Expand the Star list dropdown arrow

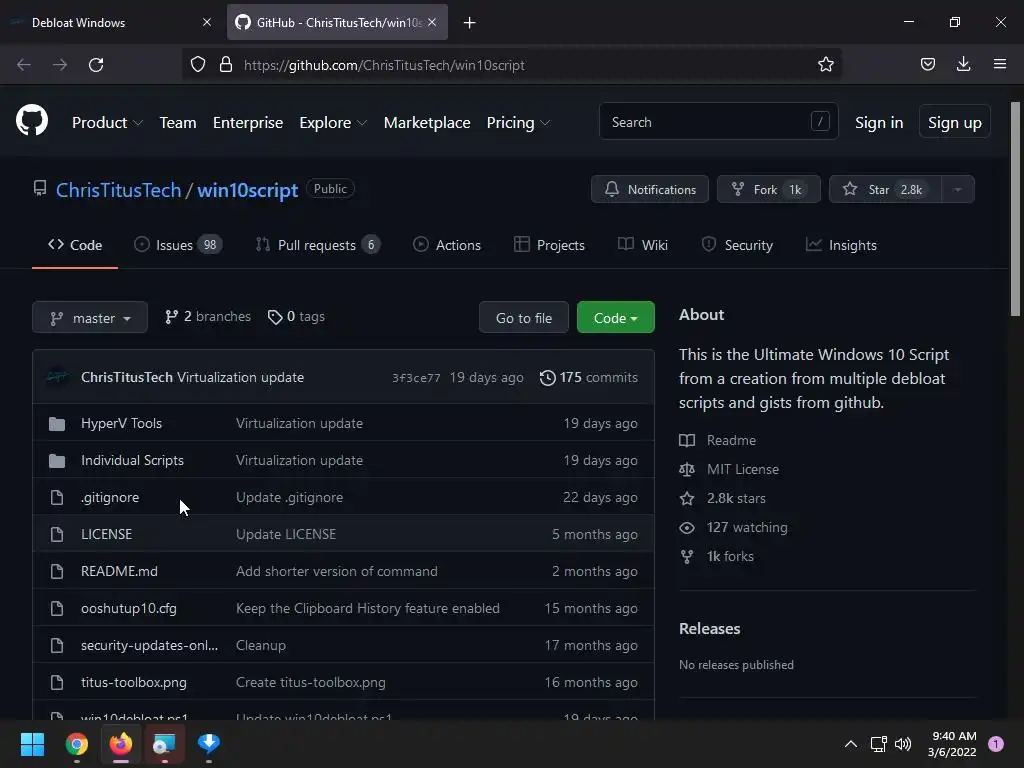coord(958,189)
